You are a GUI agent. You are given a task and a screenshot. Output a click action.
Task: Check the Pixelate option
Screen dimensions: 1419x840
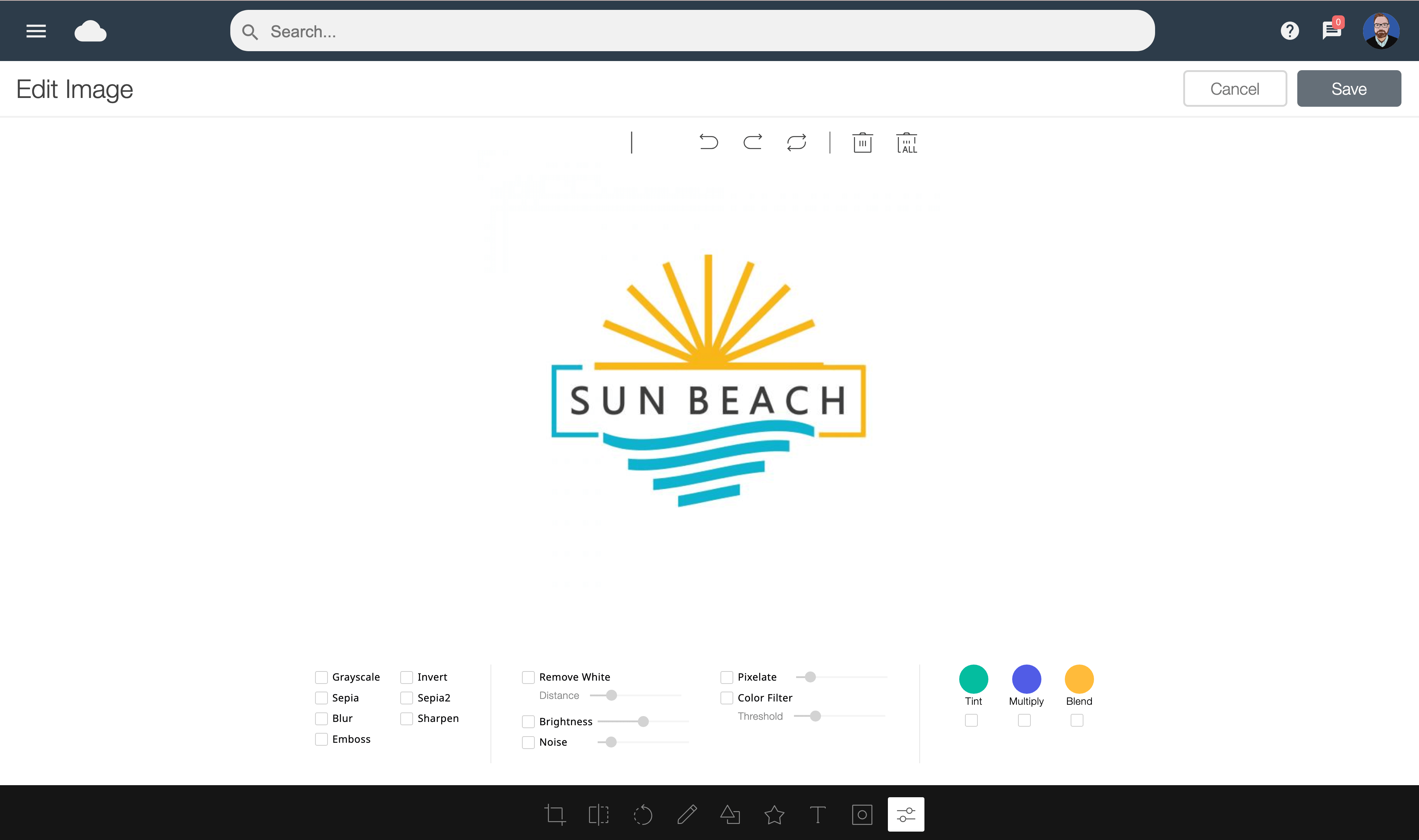tap(727, 677)
